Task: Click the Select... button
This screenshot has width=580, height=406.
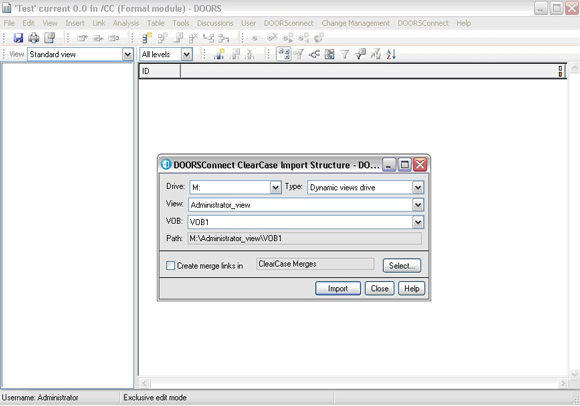Action: coord(402,265)
